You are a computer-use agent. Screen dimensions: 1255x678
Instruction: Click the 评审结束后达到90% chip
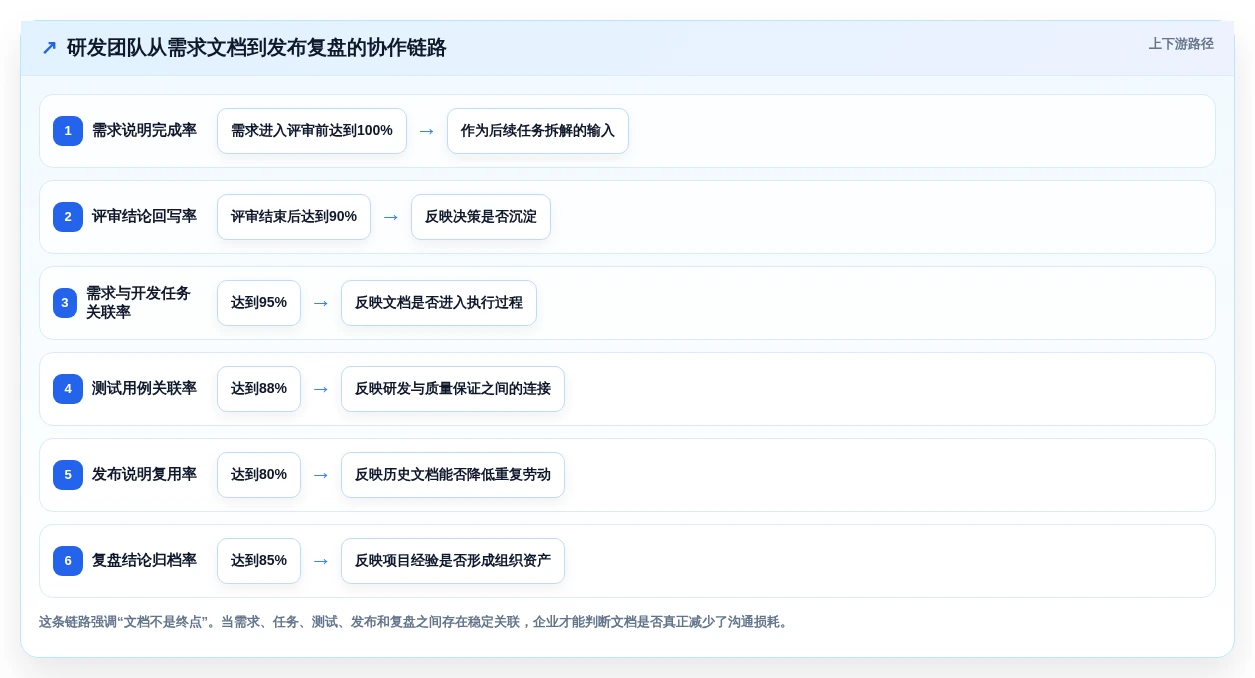click(x=294, y=217)
